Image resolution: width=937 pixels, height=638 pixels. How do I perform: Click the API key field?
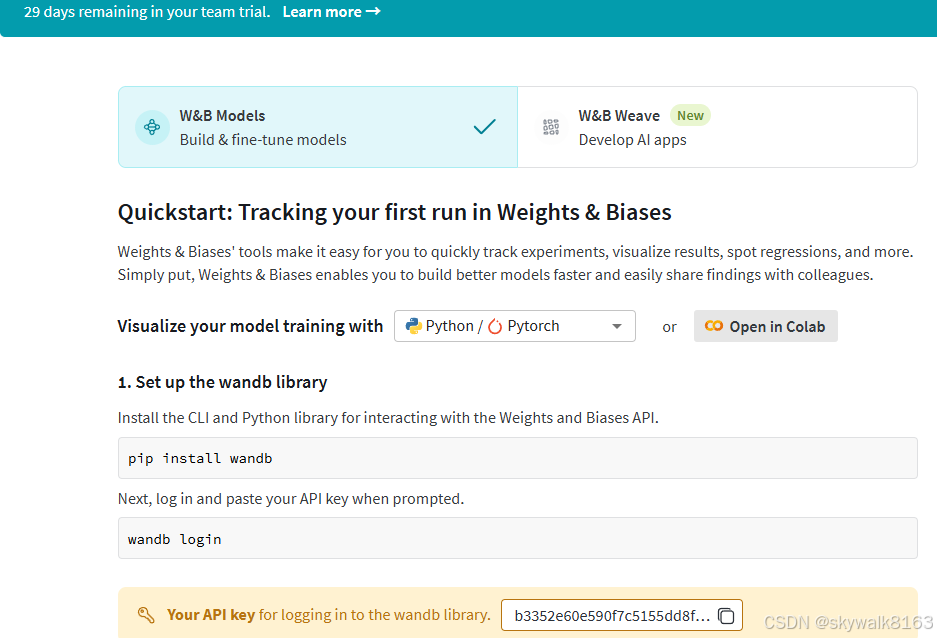coord(621,615)
